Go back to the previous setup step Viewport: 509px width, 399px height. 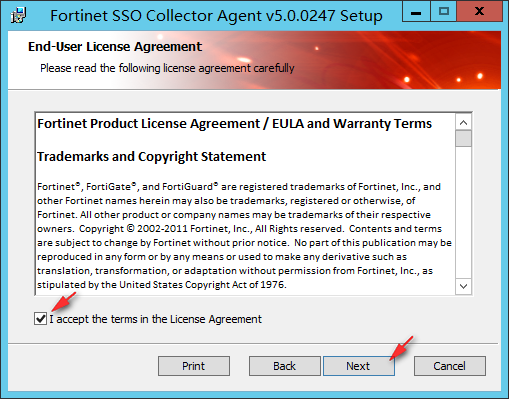284,366
